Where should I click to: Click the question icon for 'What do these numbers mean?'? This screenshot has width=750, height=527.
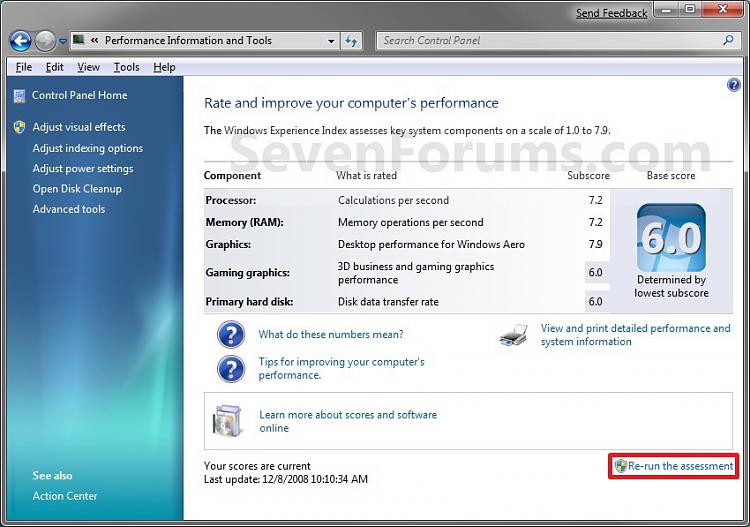[231, 335]
